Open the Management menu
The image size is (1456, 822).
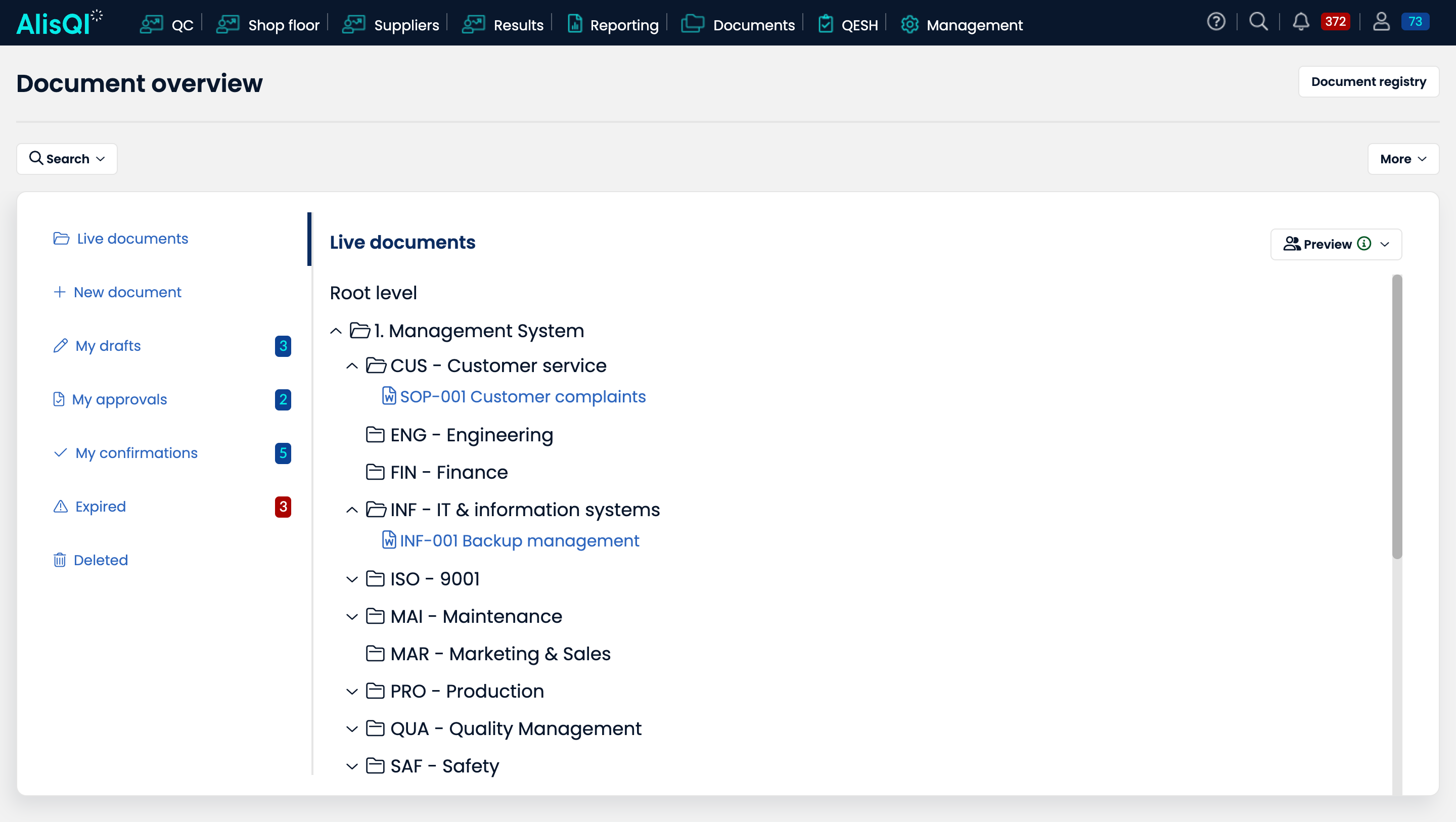click(962, 24)
